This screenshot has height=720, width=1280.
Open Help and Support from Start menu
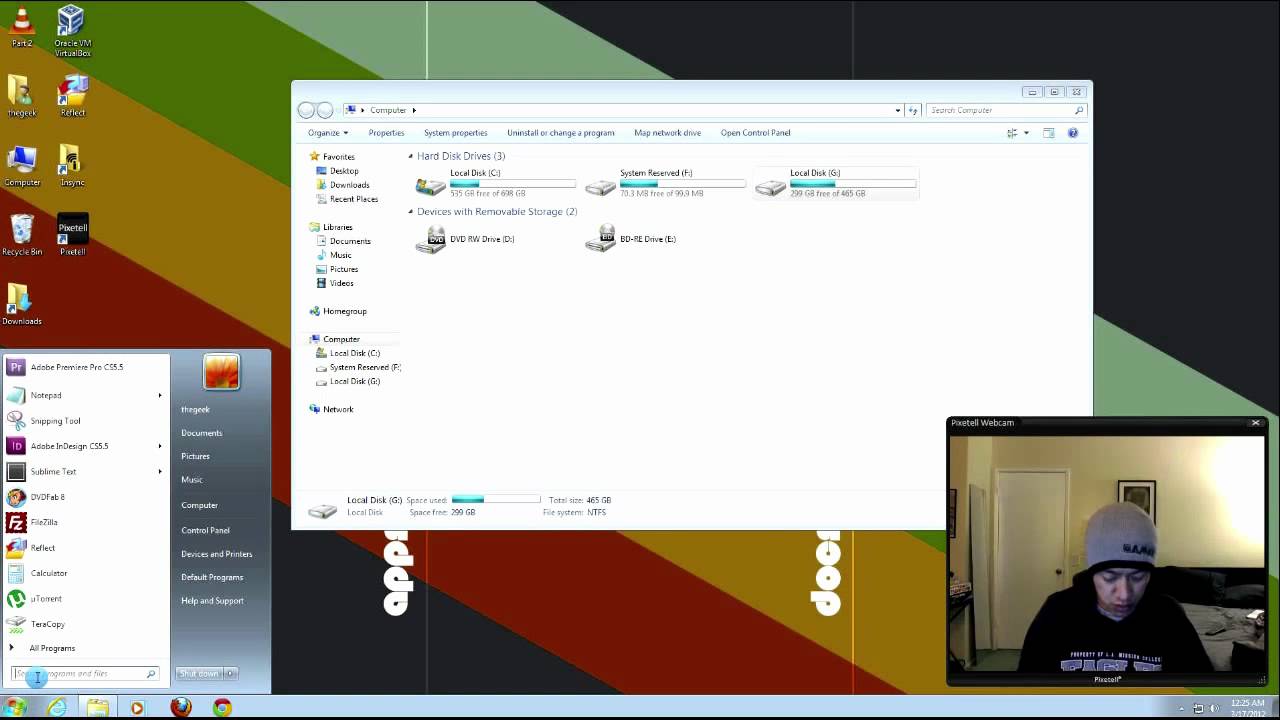click(x=212, y=601)
